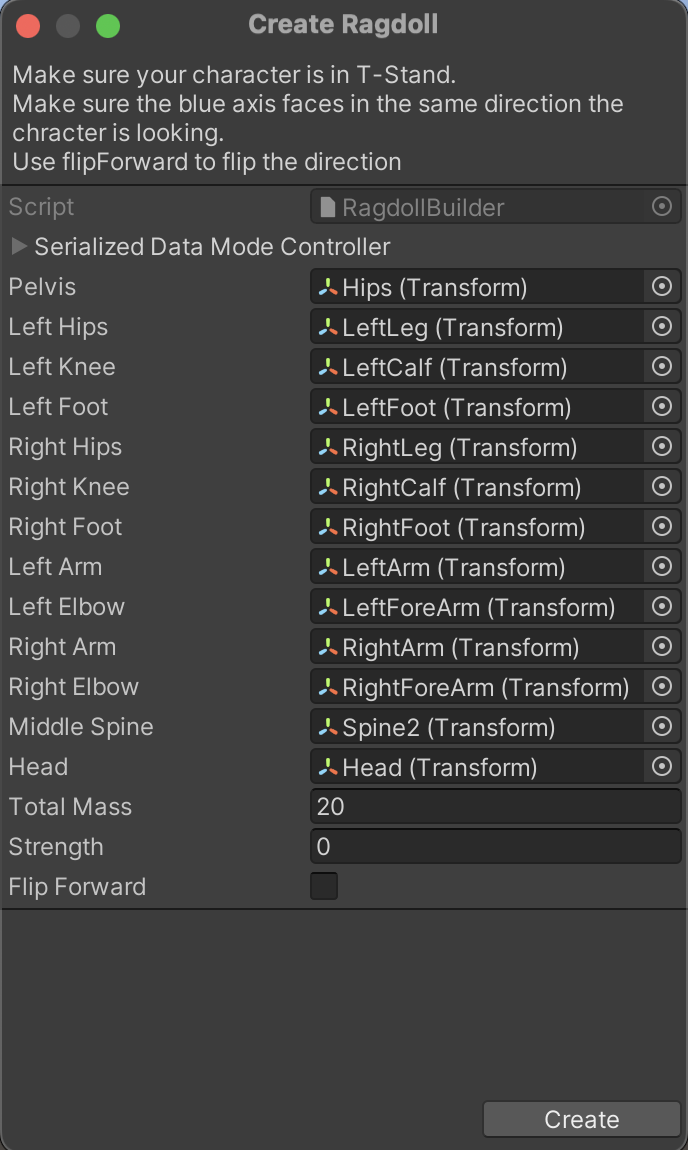Click the green maximize window button

coord(108,26)
